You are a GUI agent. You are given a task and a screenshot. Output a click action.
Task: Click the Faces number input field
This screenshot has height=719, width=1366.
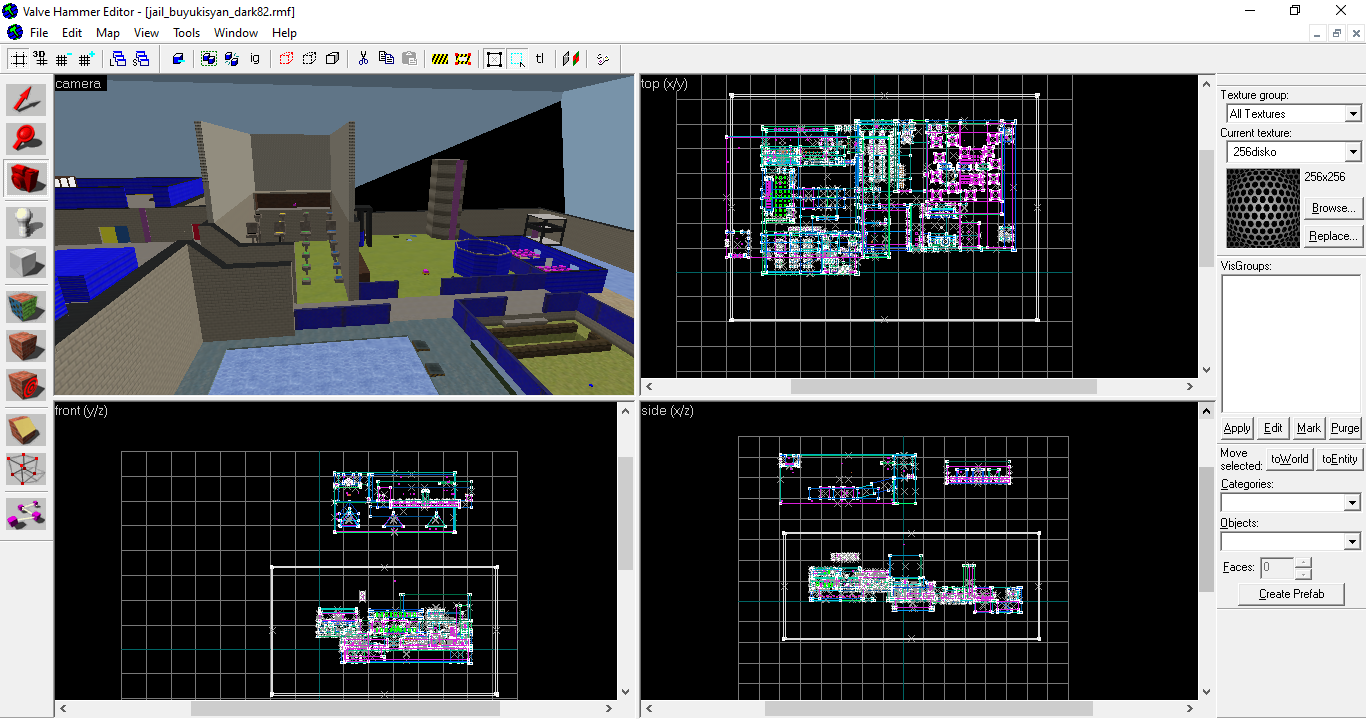[x=1277, y=568]
